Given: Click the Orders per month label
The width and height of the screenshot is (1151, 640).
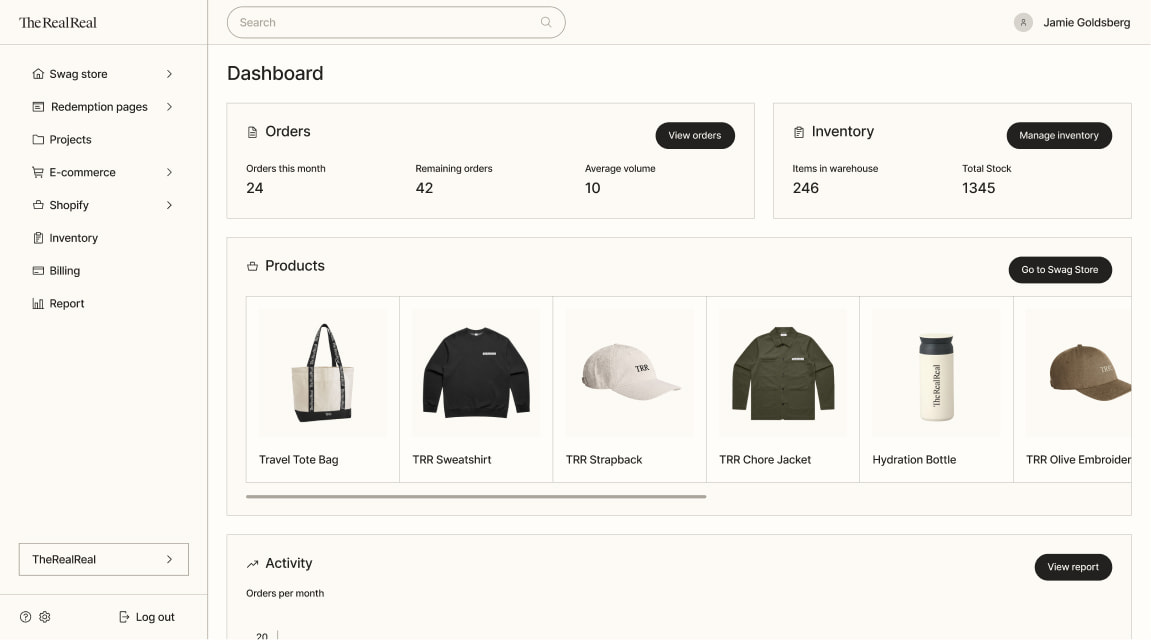Looking at the screenshot, I should 285,594.
